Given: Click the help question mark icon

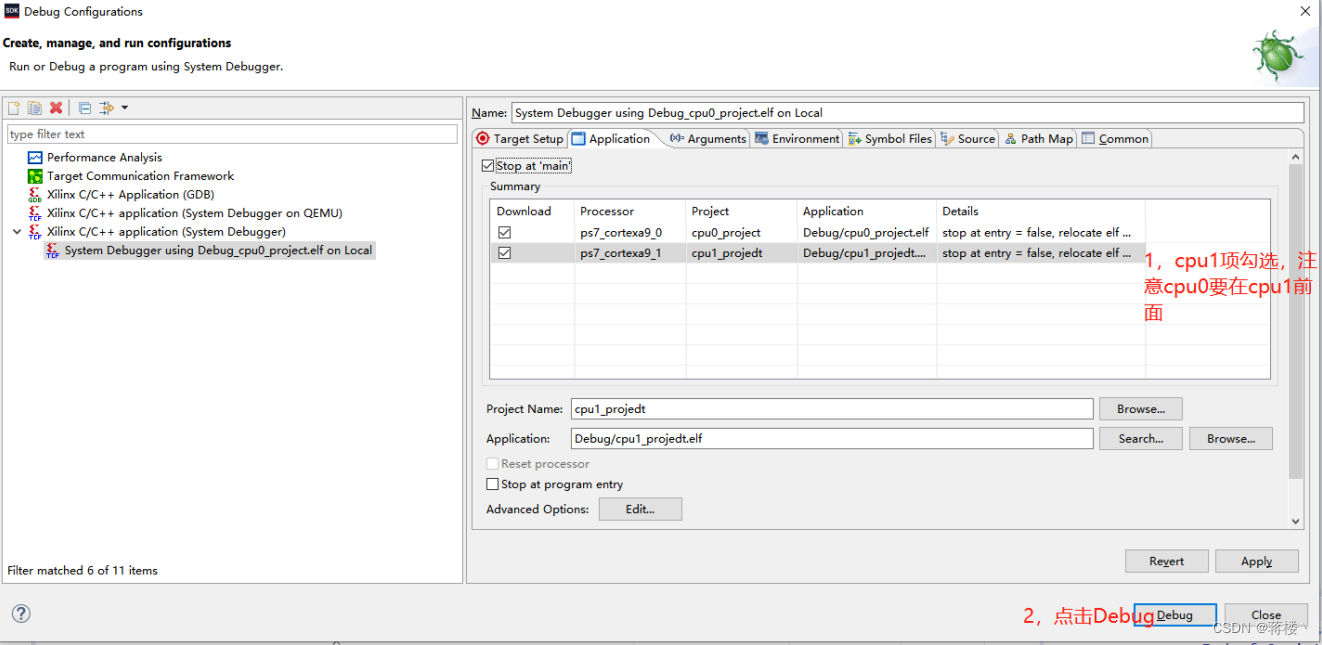Looking at the screenshot, I should [x=21, y=614].
